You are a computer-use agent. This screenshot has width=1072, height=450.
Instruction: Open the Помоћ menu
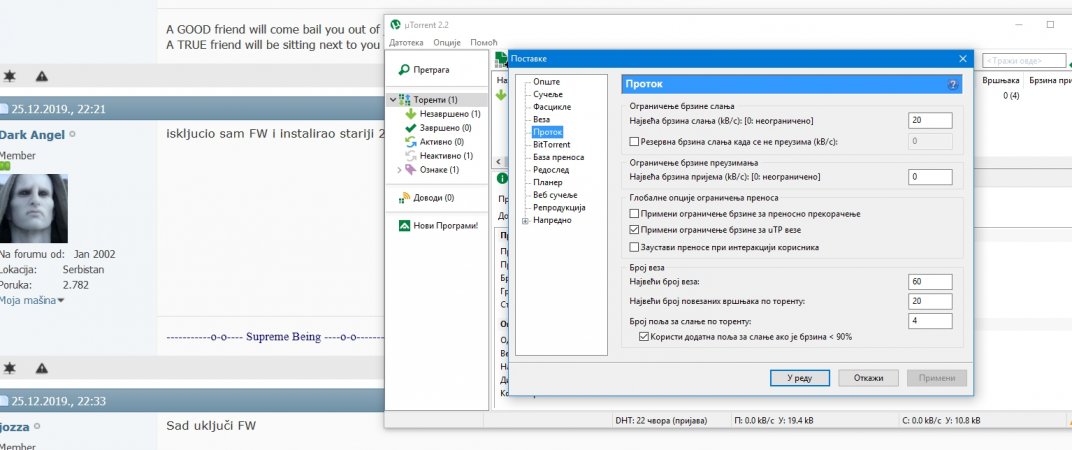coord(484,42)
